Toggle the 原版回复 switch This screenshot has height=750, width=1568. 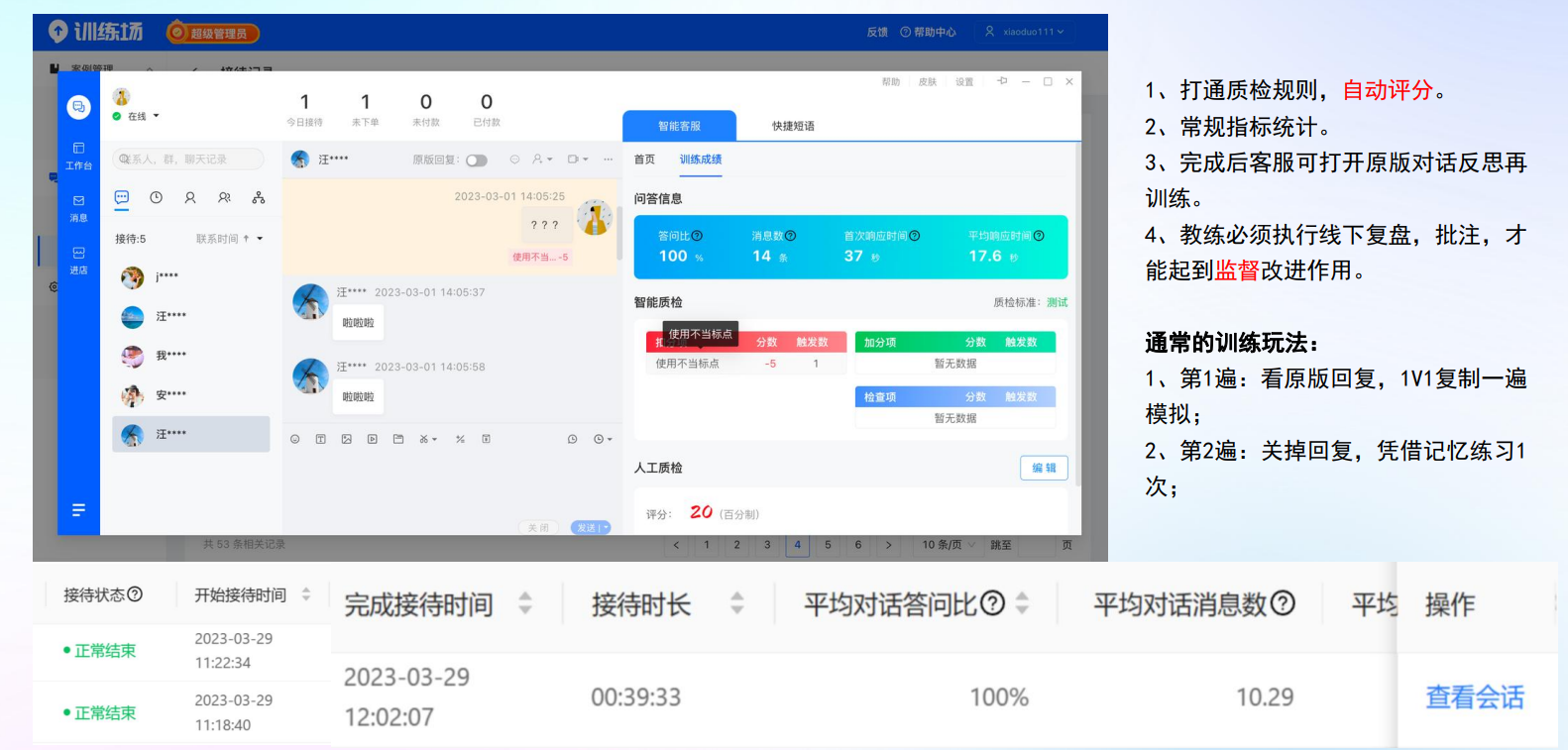coord(477,160)
